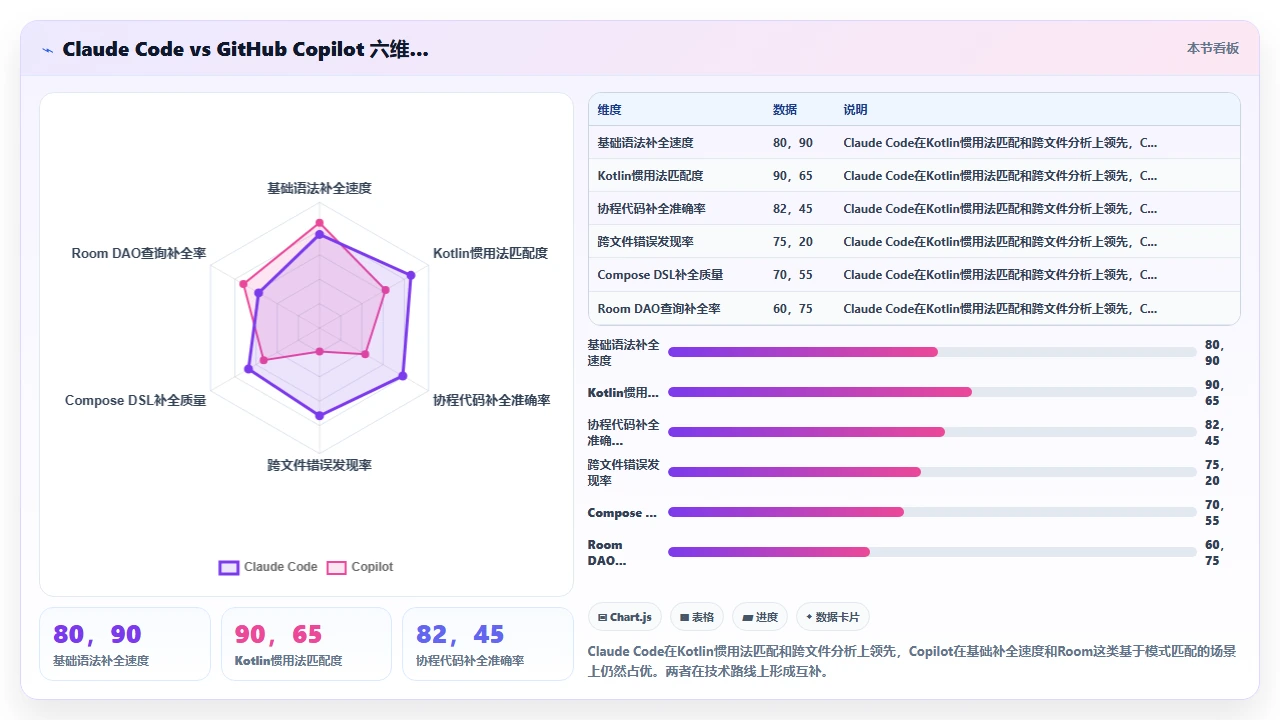Click table value 90，65
Viewport: 1280px width, 720px height.
tap(793, 176)
